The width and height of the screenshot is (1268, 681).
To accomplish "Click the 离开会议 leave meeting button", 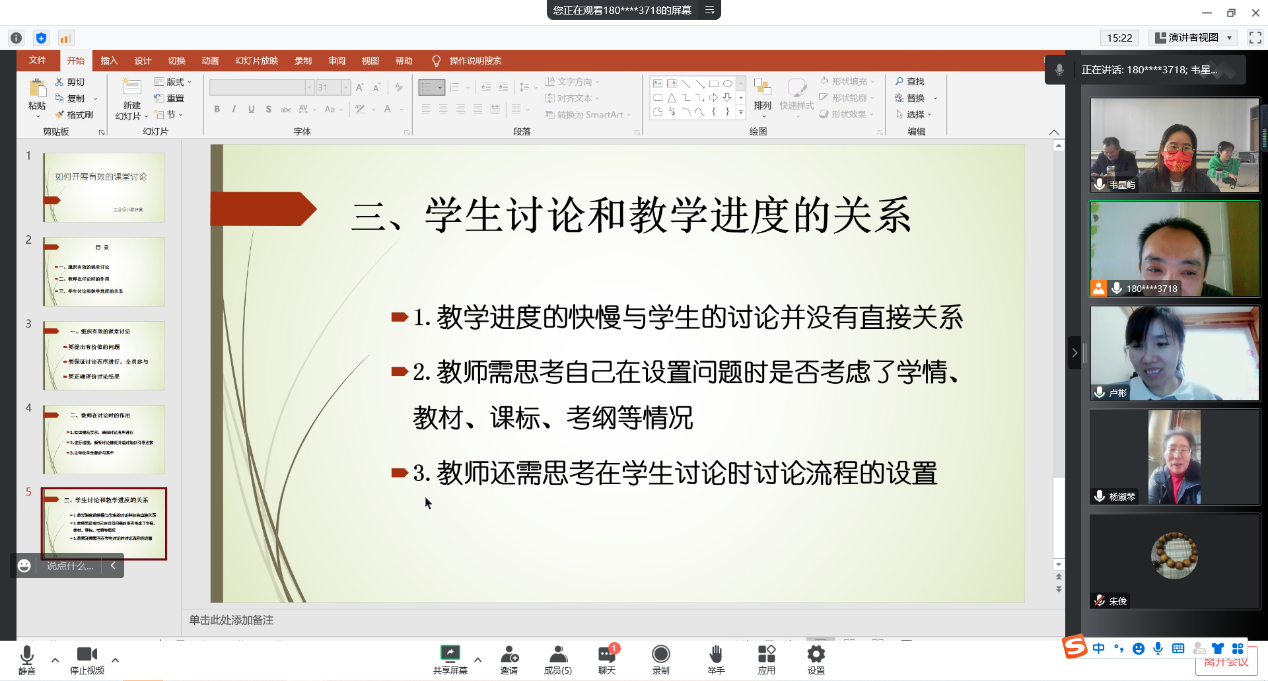I will pyautogui.click(x=1228, y=661).
